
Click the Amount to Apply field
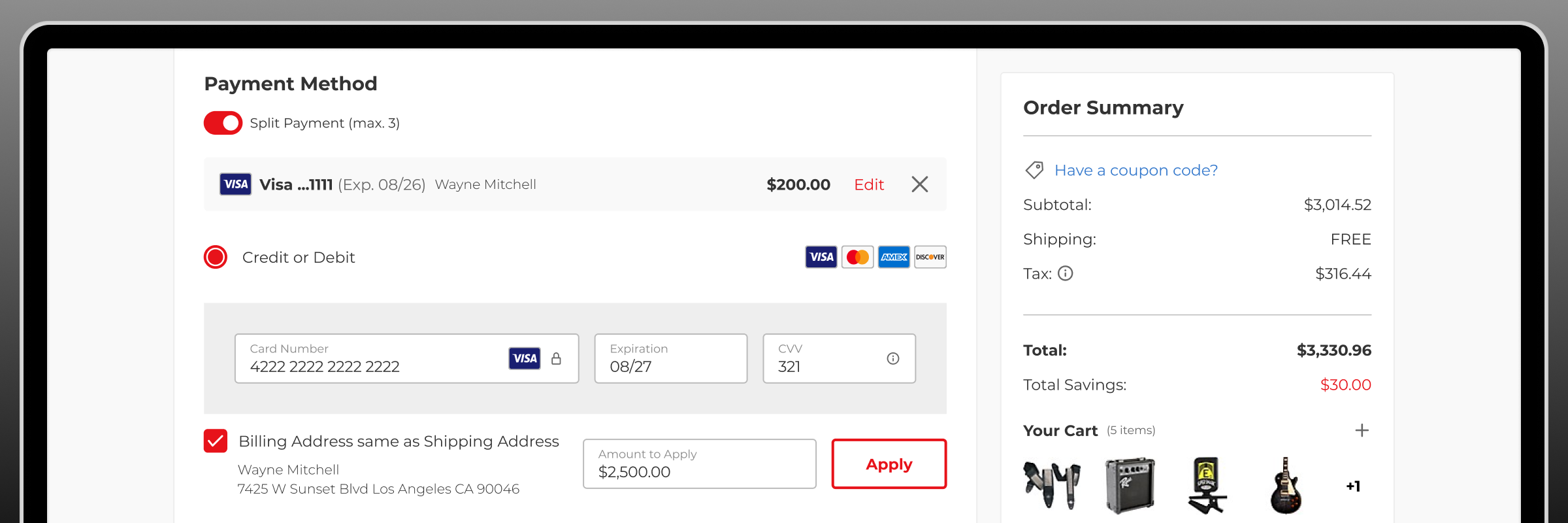click(x=699, y=464)
